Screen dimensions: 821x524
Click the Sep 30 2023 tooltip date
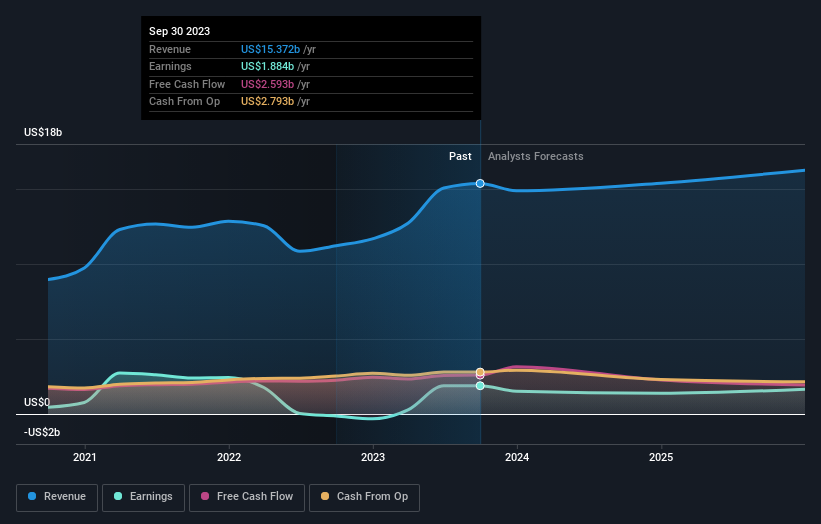[180, 31]
